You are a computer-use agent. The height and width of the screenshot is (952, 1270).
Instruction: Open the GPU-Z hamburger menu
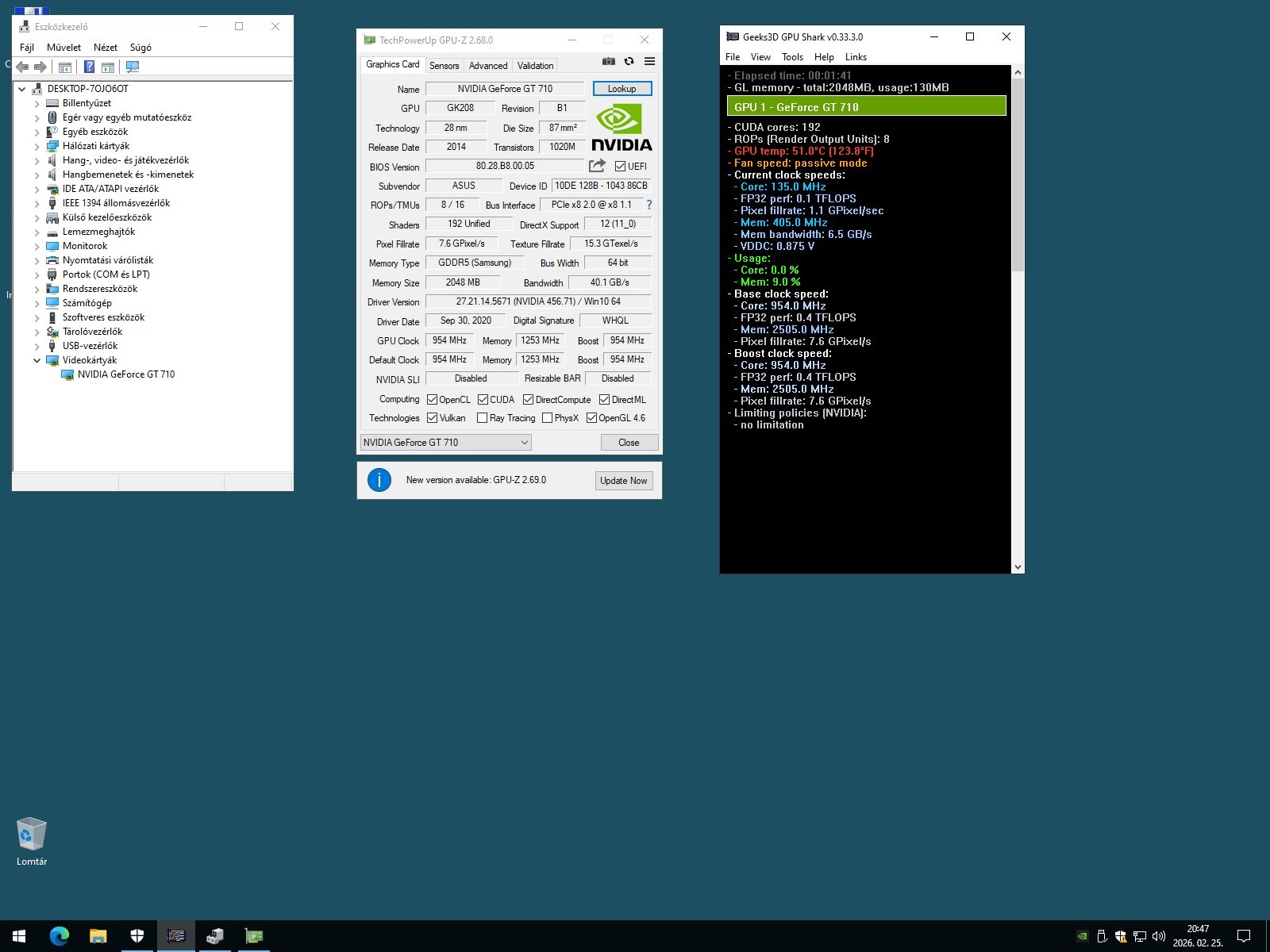(649, 61)
